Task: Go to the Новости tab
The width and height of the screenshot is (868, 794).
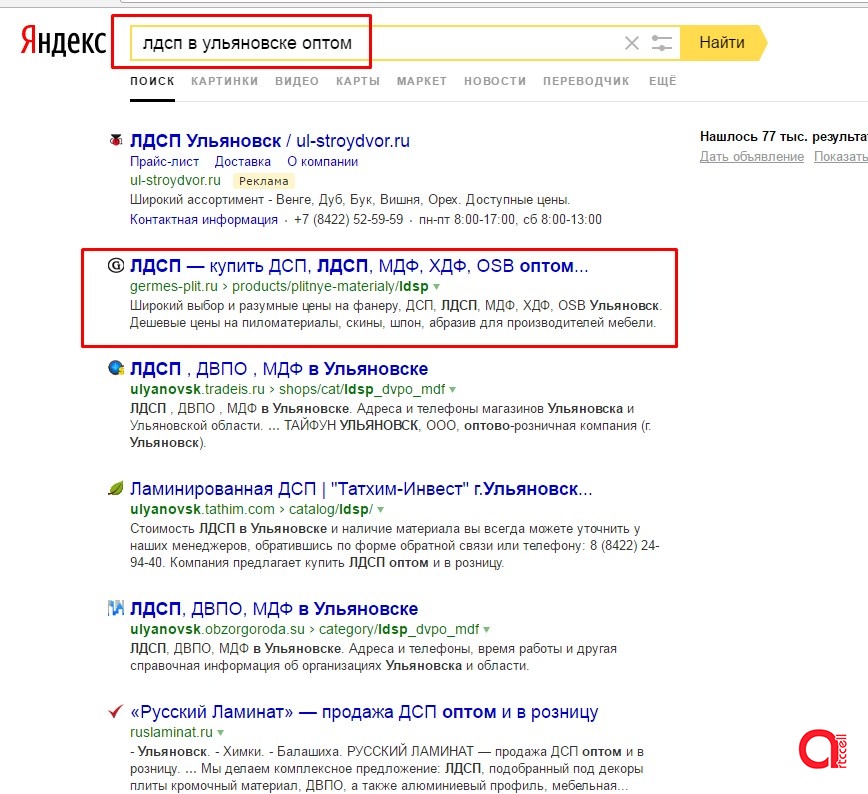Action: click(495, 81)
